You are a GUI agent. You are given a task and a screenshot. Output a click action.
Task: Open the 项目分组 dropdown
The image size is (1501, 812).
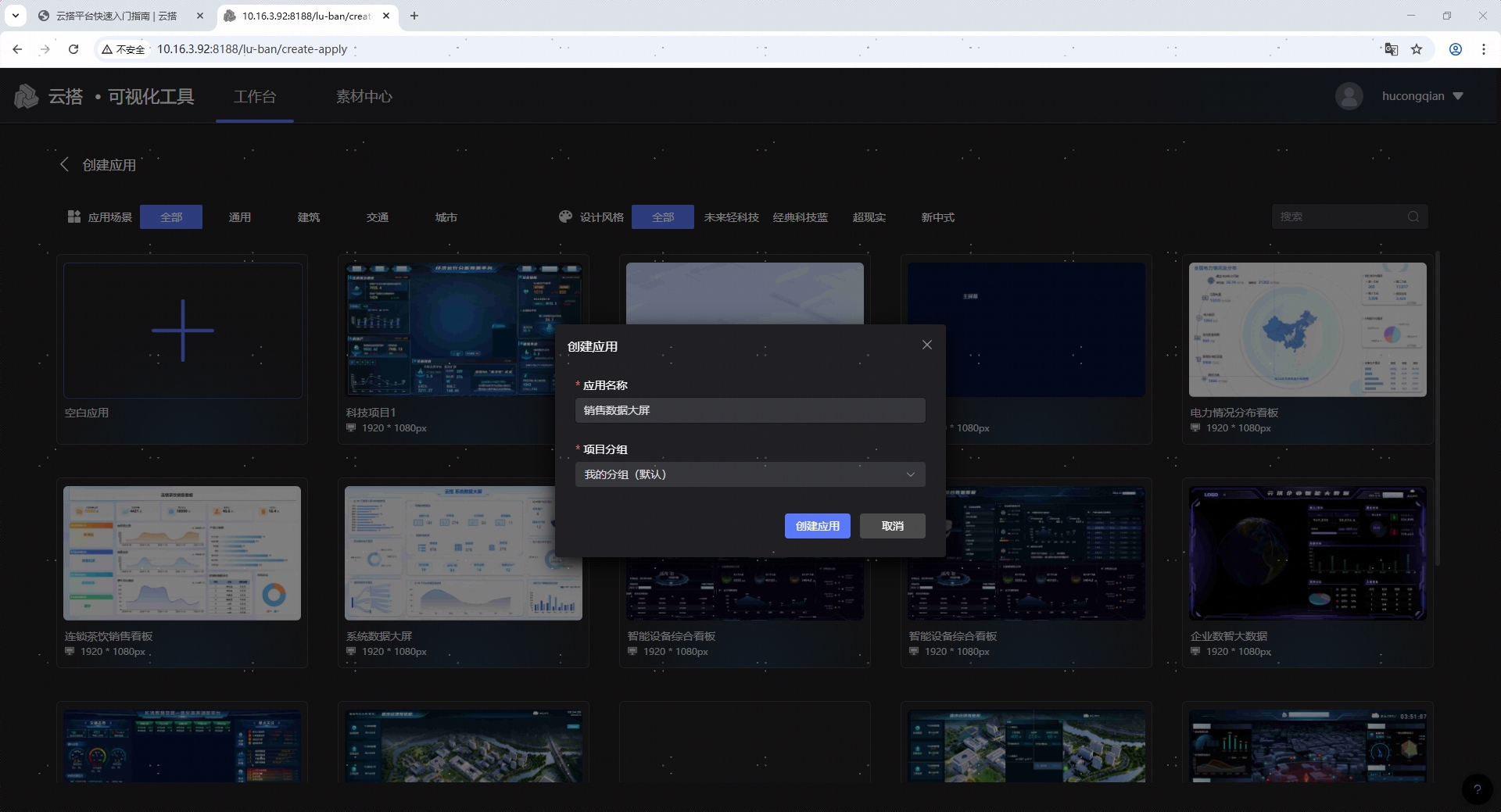point(750,474)
